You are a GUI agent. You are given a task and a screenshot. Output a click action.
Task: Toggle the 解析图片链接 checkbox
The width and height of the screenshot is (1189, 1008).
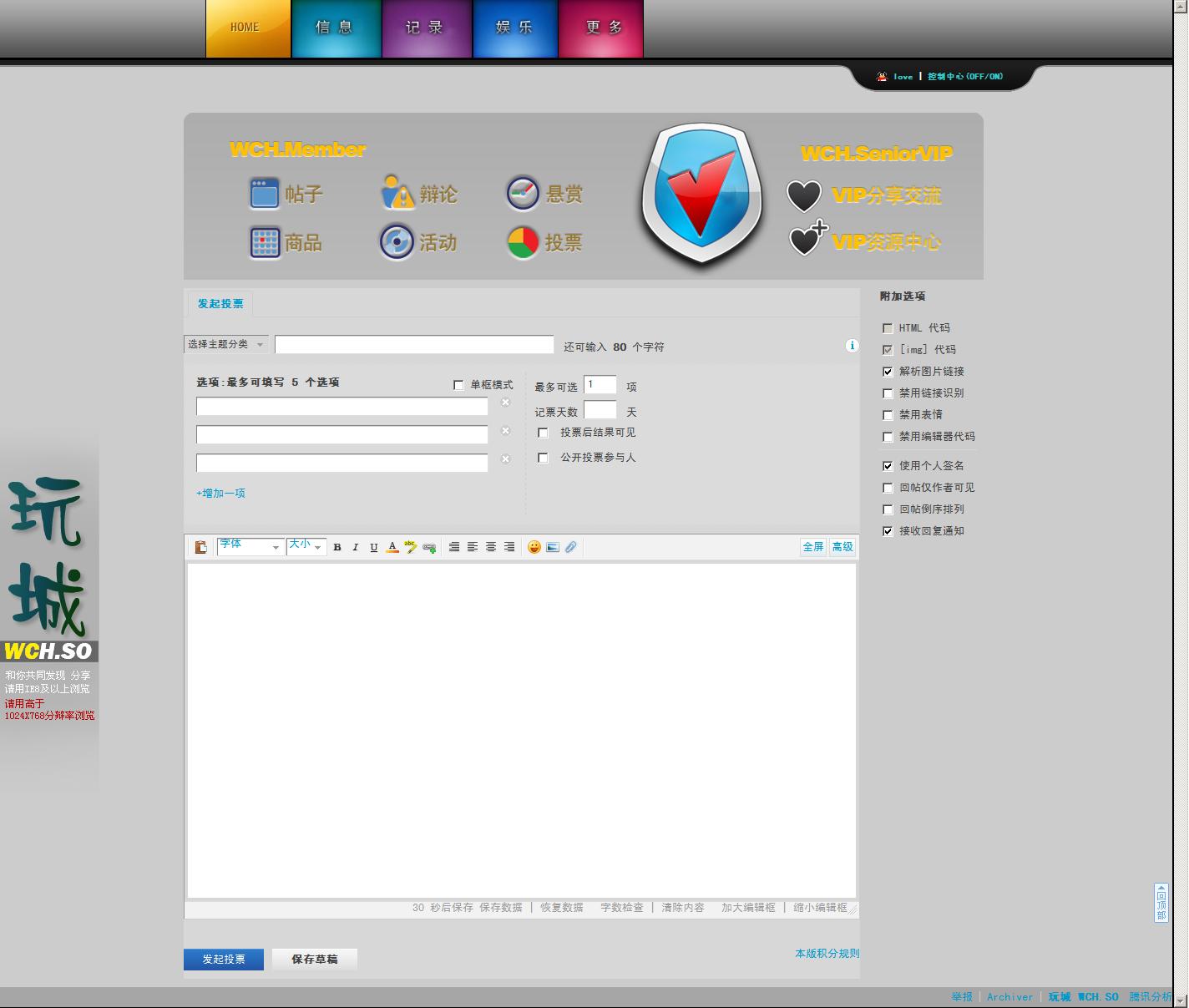point(888,372)
